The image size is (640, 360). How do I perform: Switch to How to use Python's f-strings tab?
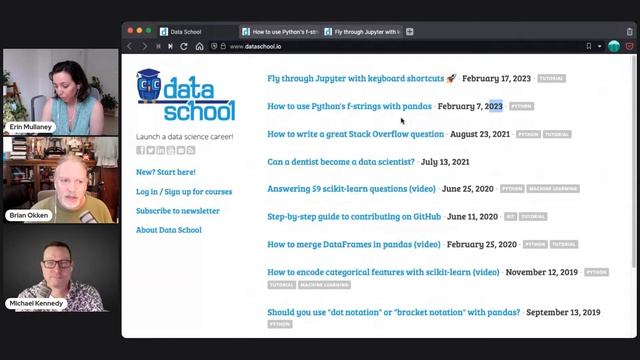280,32
